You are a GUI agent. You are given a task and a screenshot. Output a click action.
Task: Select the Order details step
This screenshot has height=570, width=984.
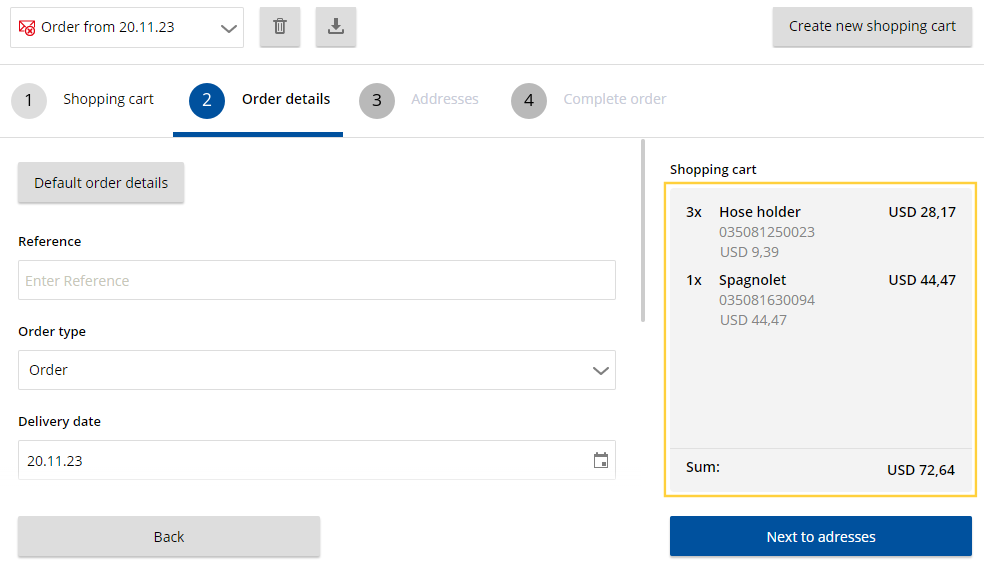tap(260, 100)
